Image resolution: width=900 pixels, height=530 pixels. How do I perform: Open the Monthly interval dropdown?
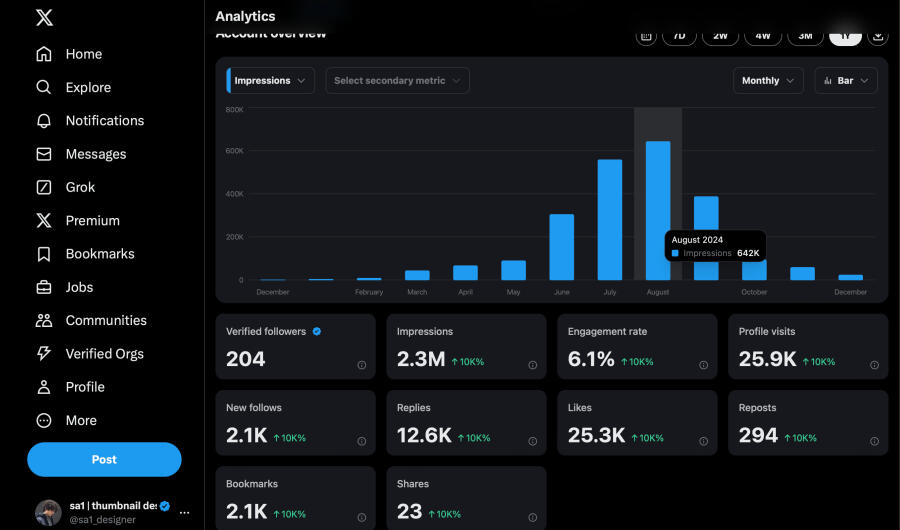tap(768, 80)
